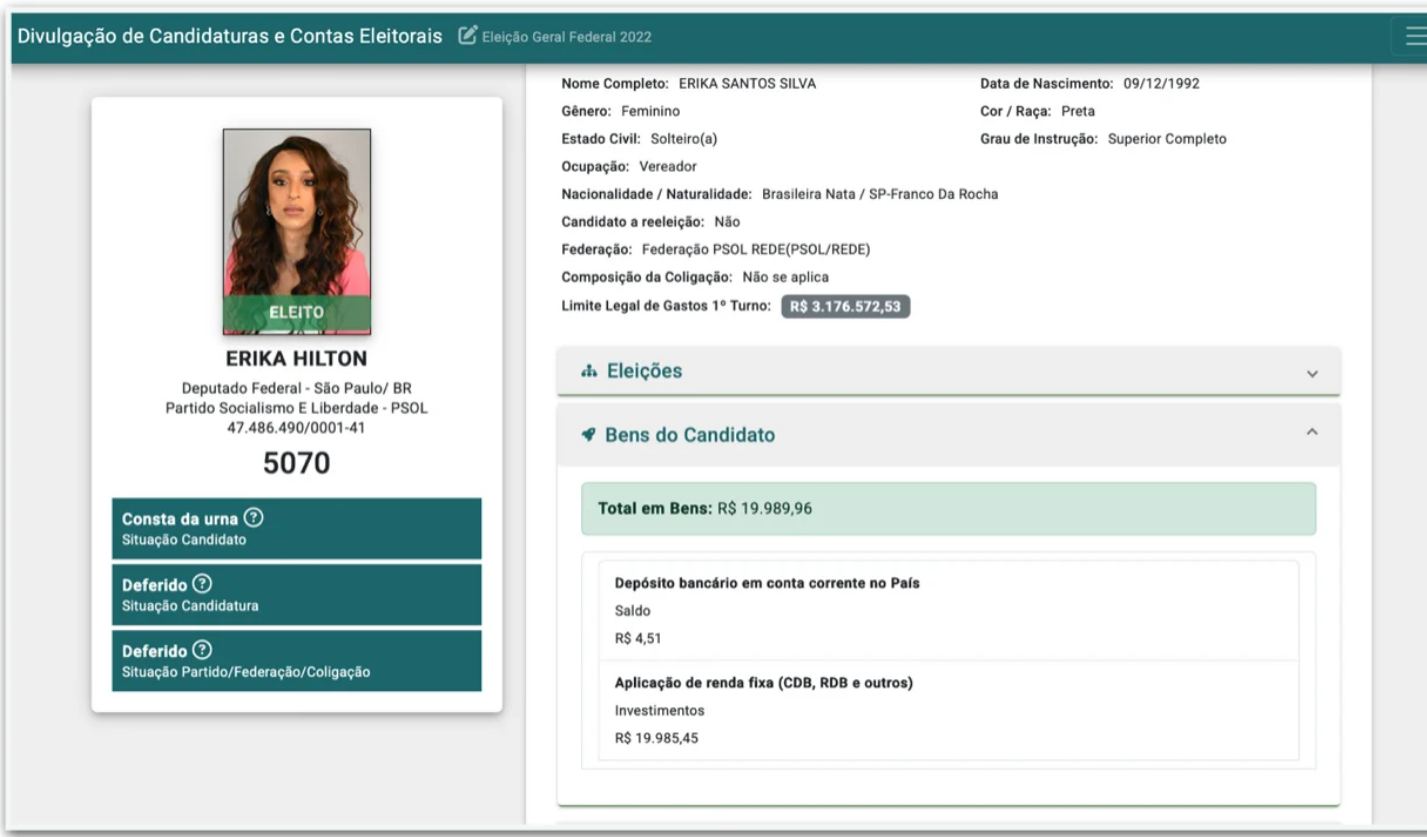This screenshot has height=837, width=1427.
Task: Click the help icon beside Deferido Situação Candidatura
Action: coord(202,584)
